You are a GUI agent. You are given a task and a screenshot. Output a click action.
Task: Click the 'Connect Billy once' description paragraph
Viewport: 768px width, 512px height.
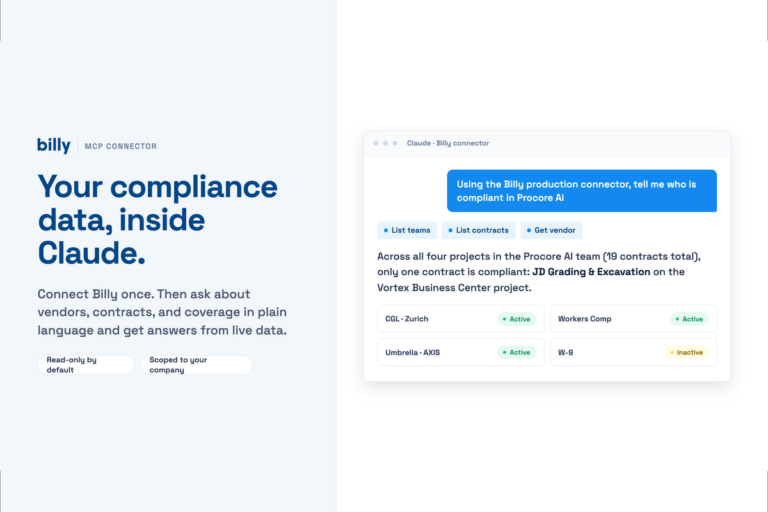tap(162, 312)
